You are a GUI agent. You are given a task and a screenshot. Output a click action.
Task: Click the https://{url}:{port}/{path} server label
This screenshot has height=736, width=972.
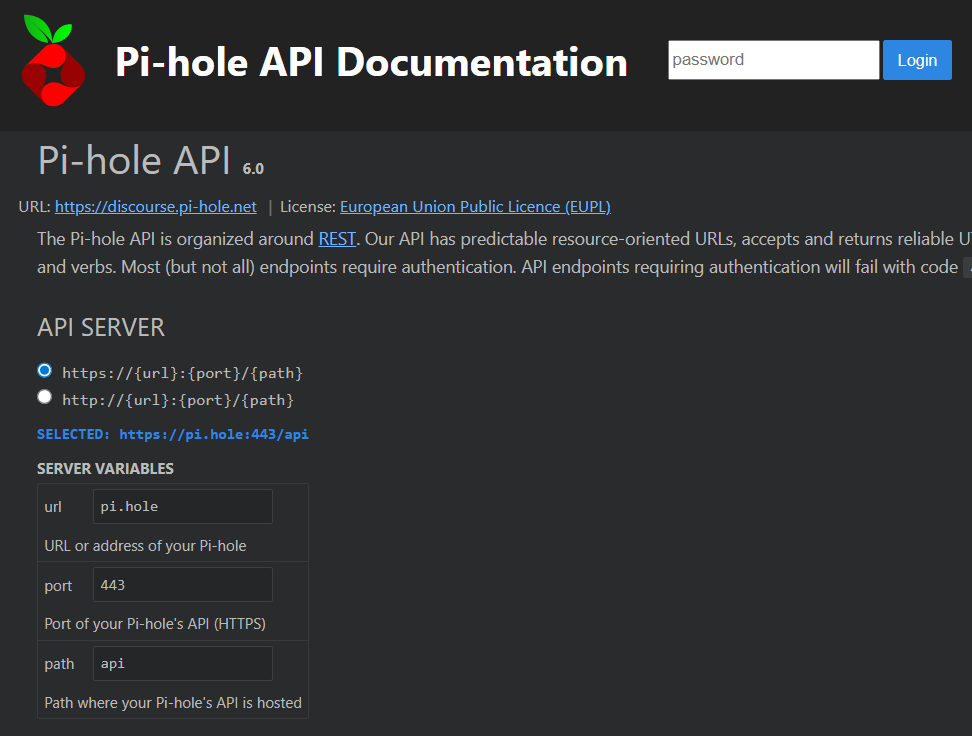pyautogui.click(x=182, y=373)
